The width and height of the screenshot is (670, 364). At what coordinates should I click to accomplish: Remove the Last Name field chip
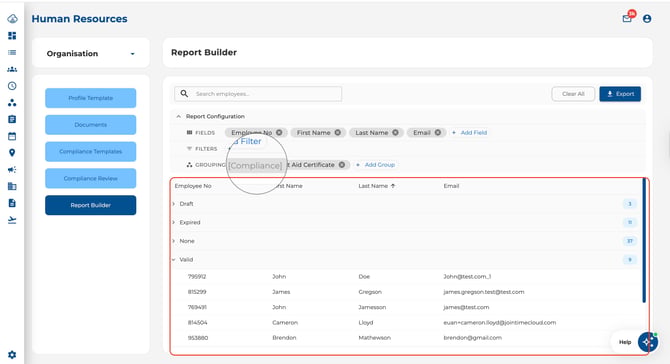point(395,132)
